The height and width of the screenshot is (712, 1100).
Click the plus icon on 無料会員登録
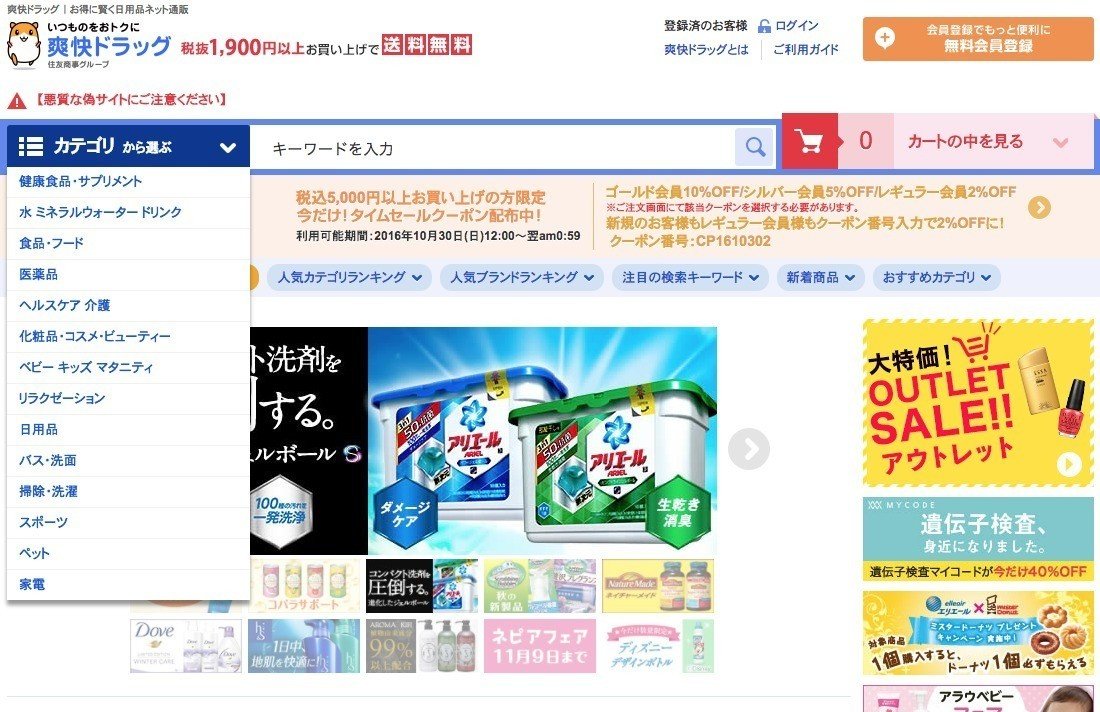(885, 38)
